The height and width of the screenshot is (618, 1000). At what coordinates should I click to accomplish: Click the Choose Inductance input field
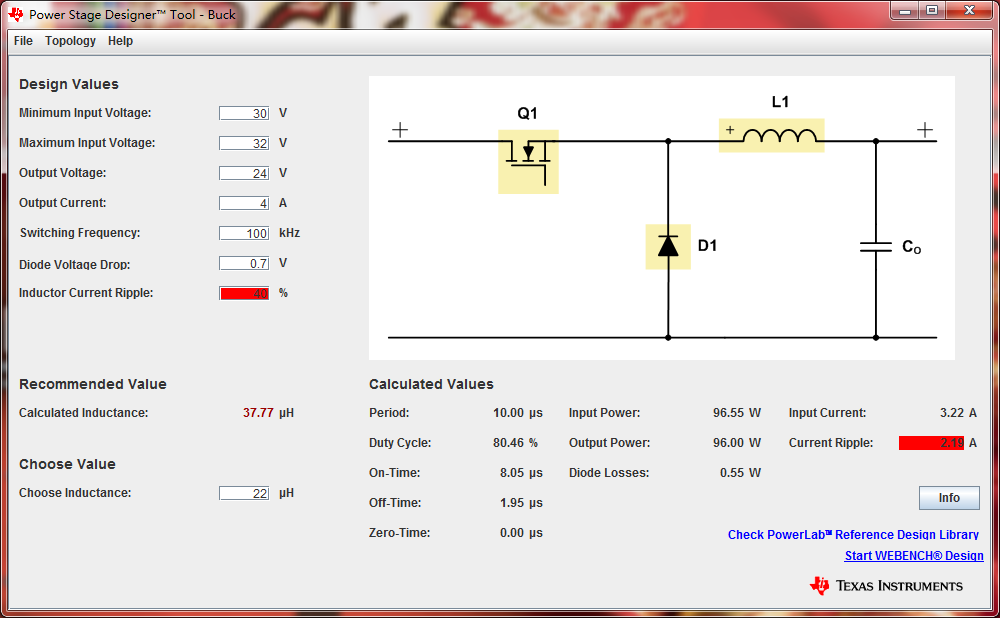(244, 493)
